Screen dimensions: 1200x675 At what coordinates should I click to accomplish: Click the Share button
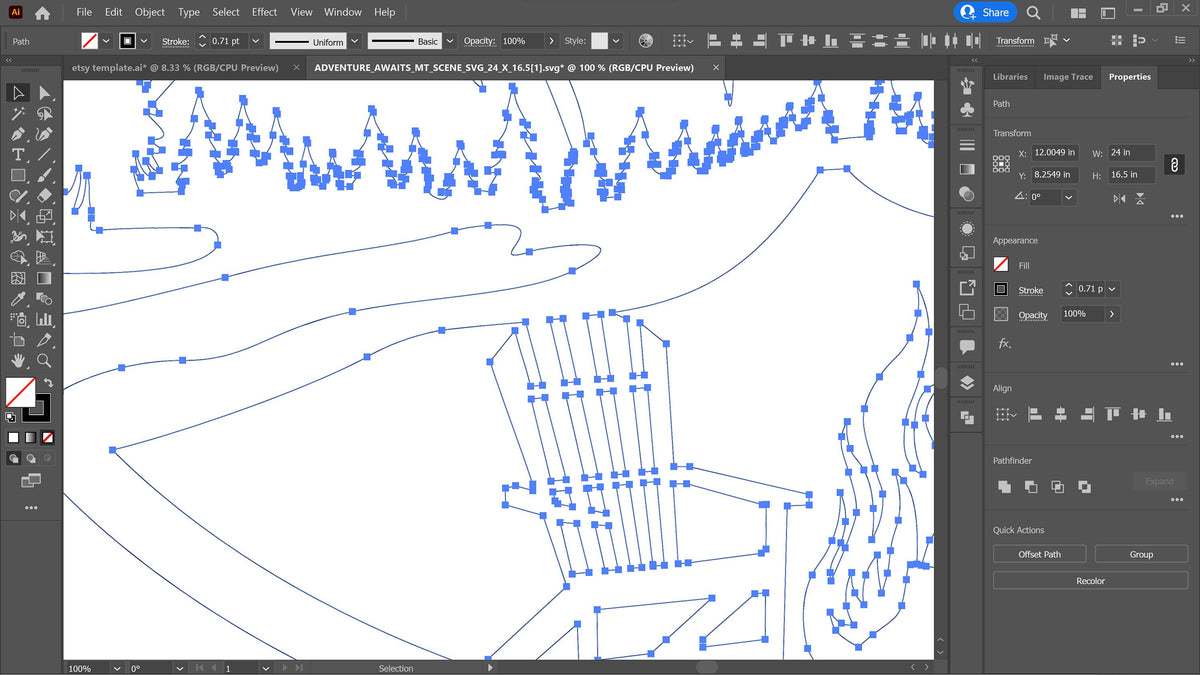tap(986, 13)
